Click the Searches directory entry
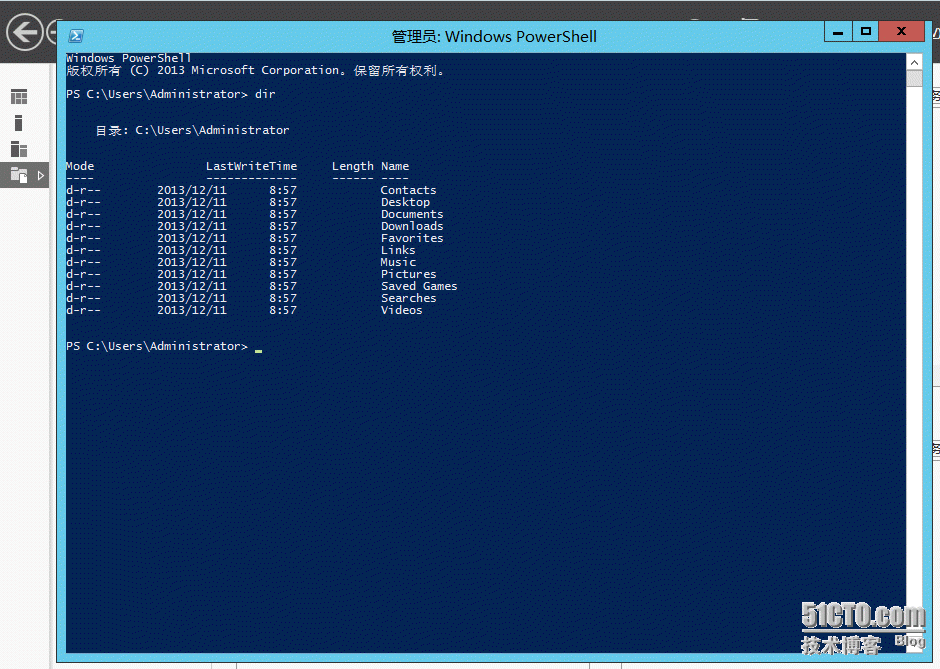Screen dimensions: 940x669 (408, 298)
